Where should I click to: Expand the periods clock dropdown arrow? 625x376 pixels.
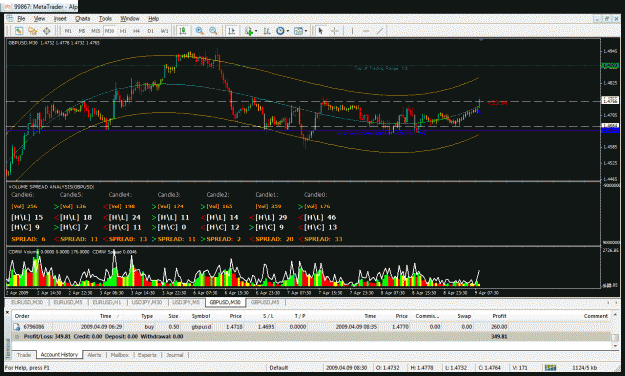(x=287, y=31)
